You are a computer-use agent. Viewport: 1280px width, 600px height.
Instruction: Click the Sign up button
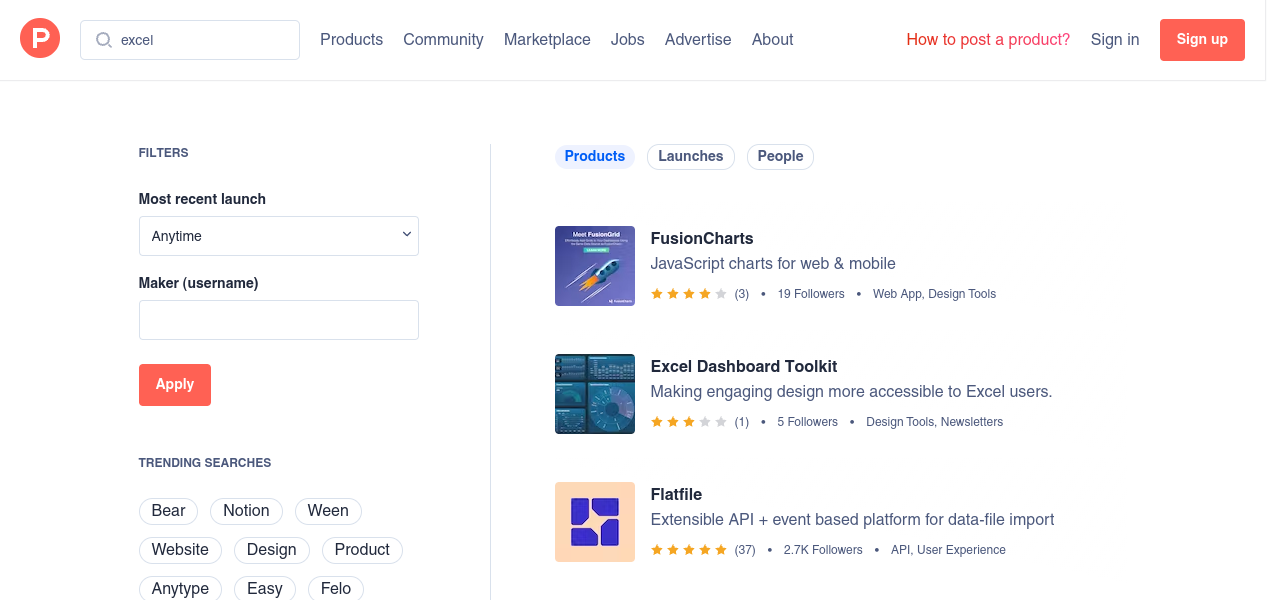(1201, 40)
